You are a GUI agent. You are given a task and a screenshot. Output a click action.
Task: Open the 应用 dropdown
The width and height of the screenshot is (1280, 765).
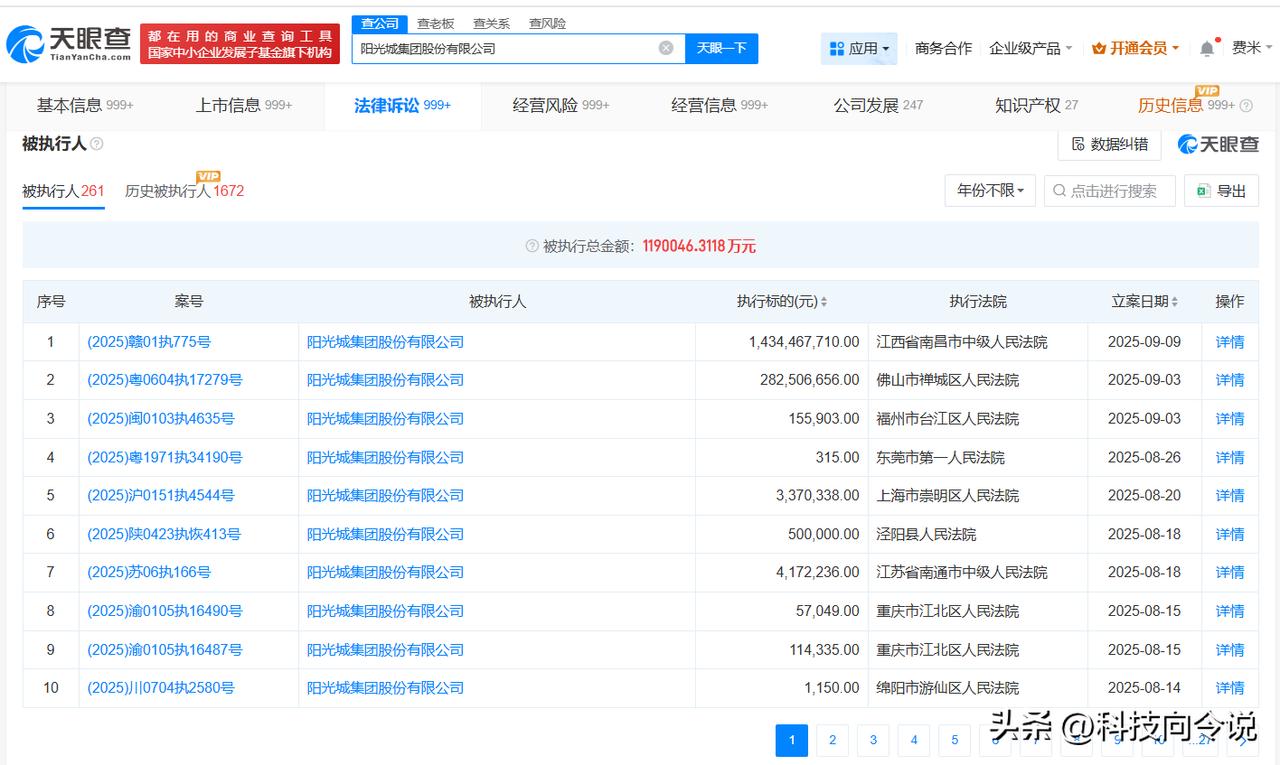coord(859,48)
